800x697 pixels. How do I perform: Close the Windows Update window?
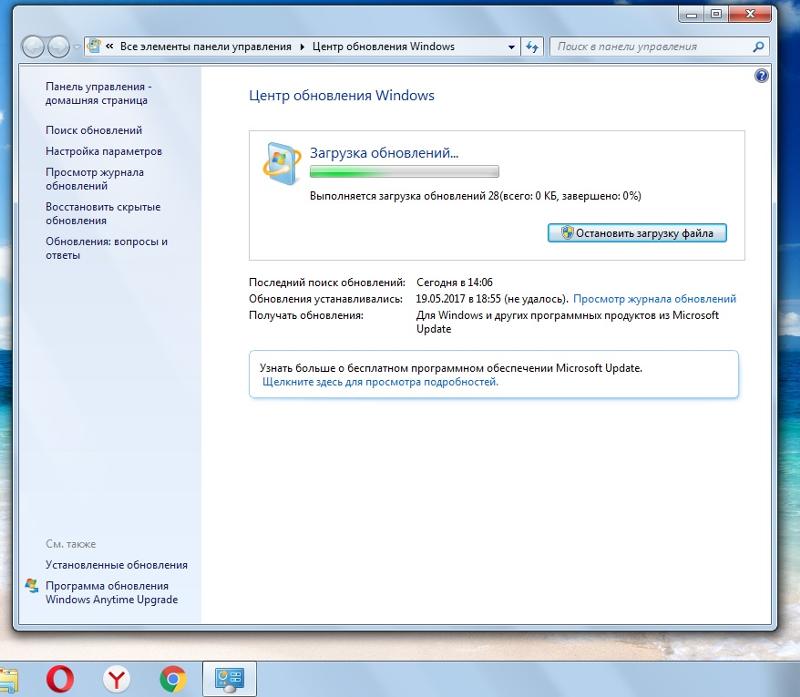tap(750, 14)
